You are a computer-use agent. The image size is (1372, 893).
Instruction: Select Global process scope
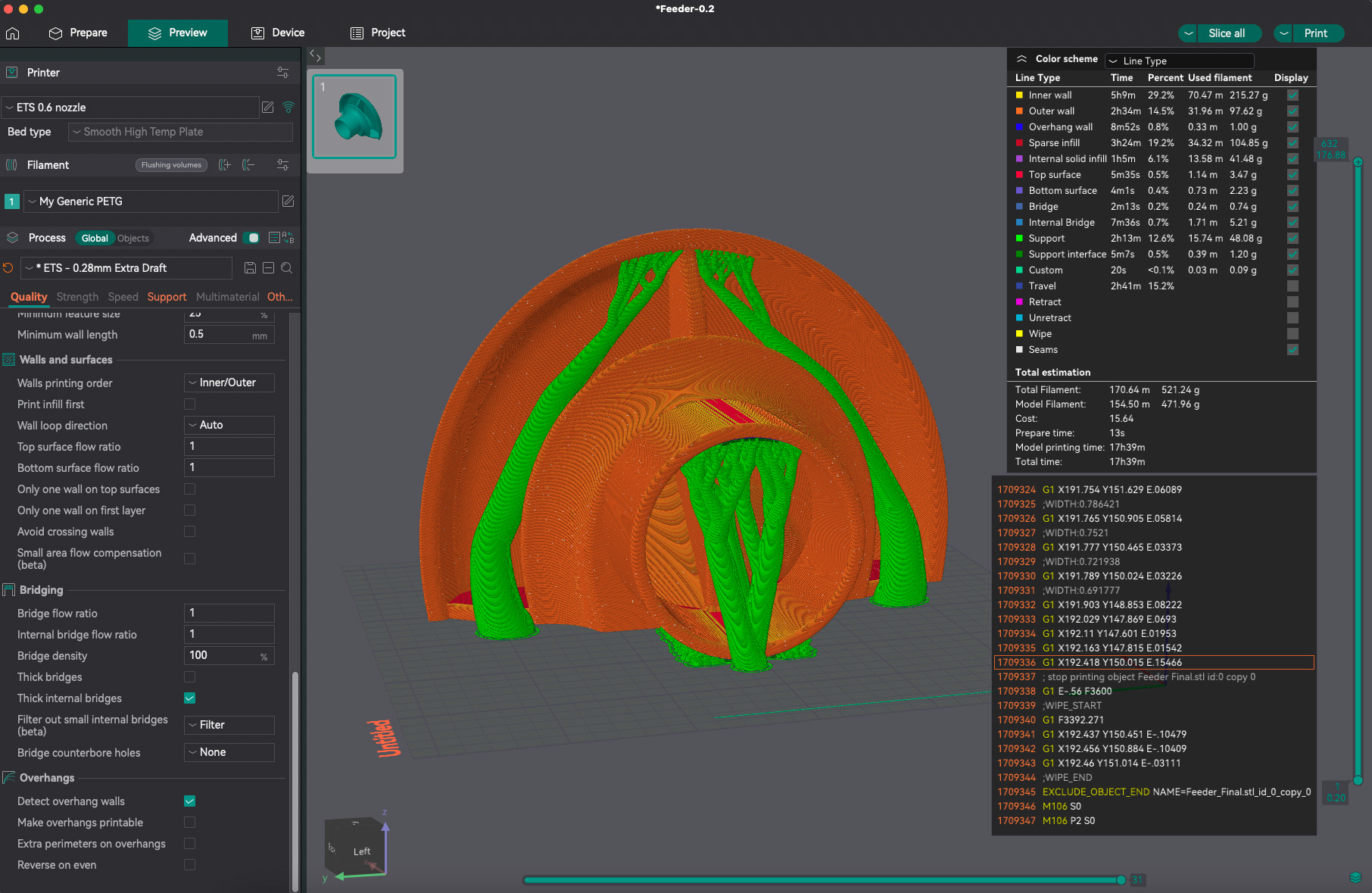click(95, 239)
